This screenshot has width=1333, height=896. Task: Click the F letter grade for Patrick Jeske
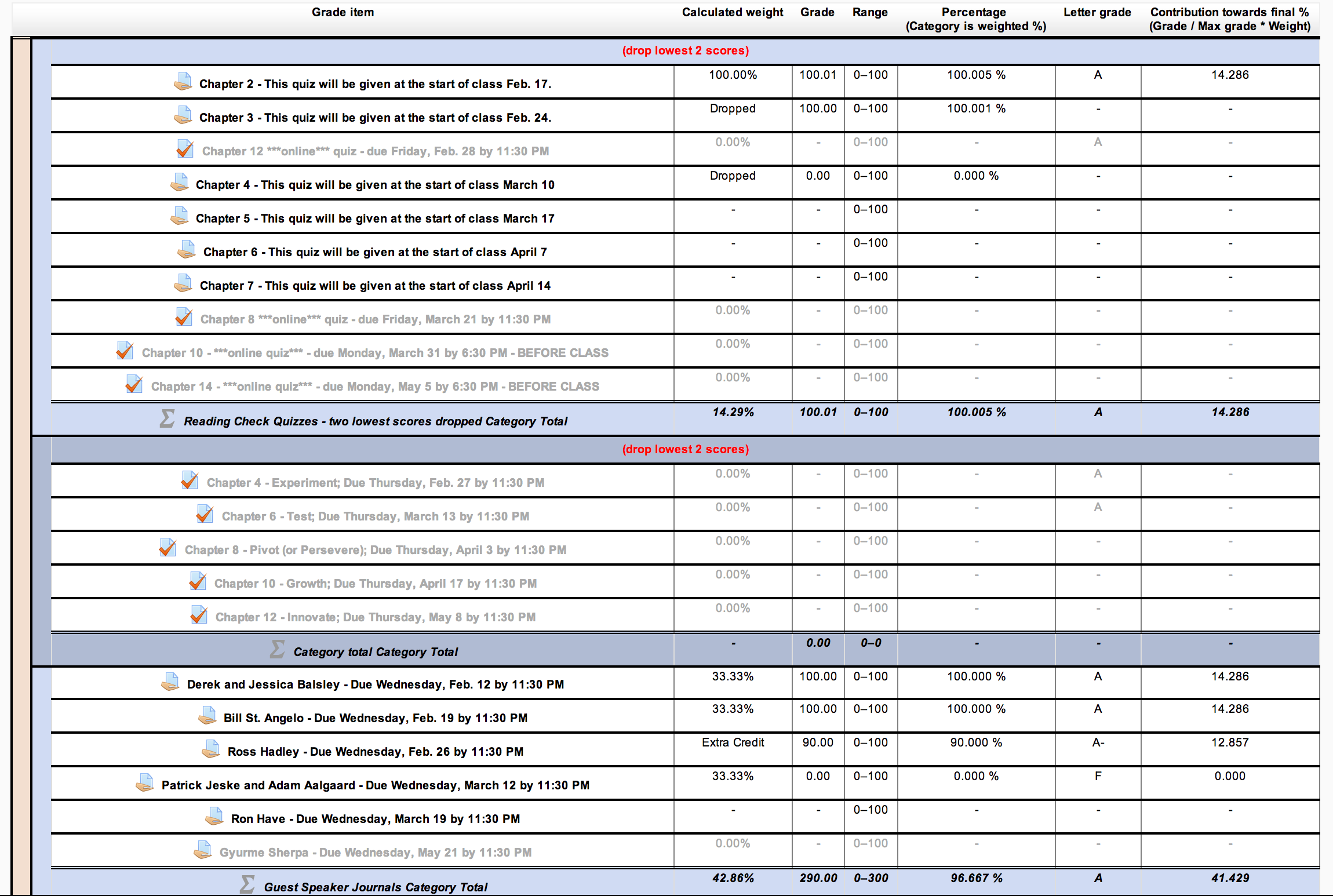point(1098,776)
